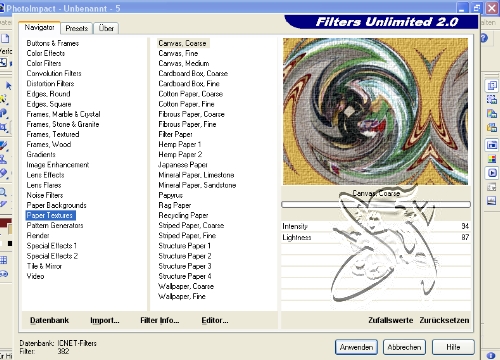
Task: Select Lens Effects category
Action: click(x=45, y=175)
